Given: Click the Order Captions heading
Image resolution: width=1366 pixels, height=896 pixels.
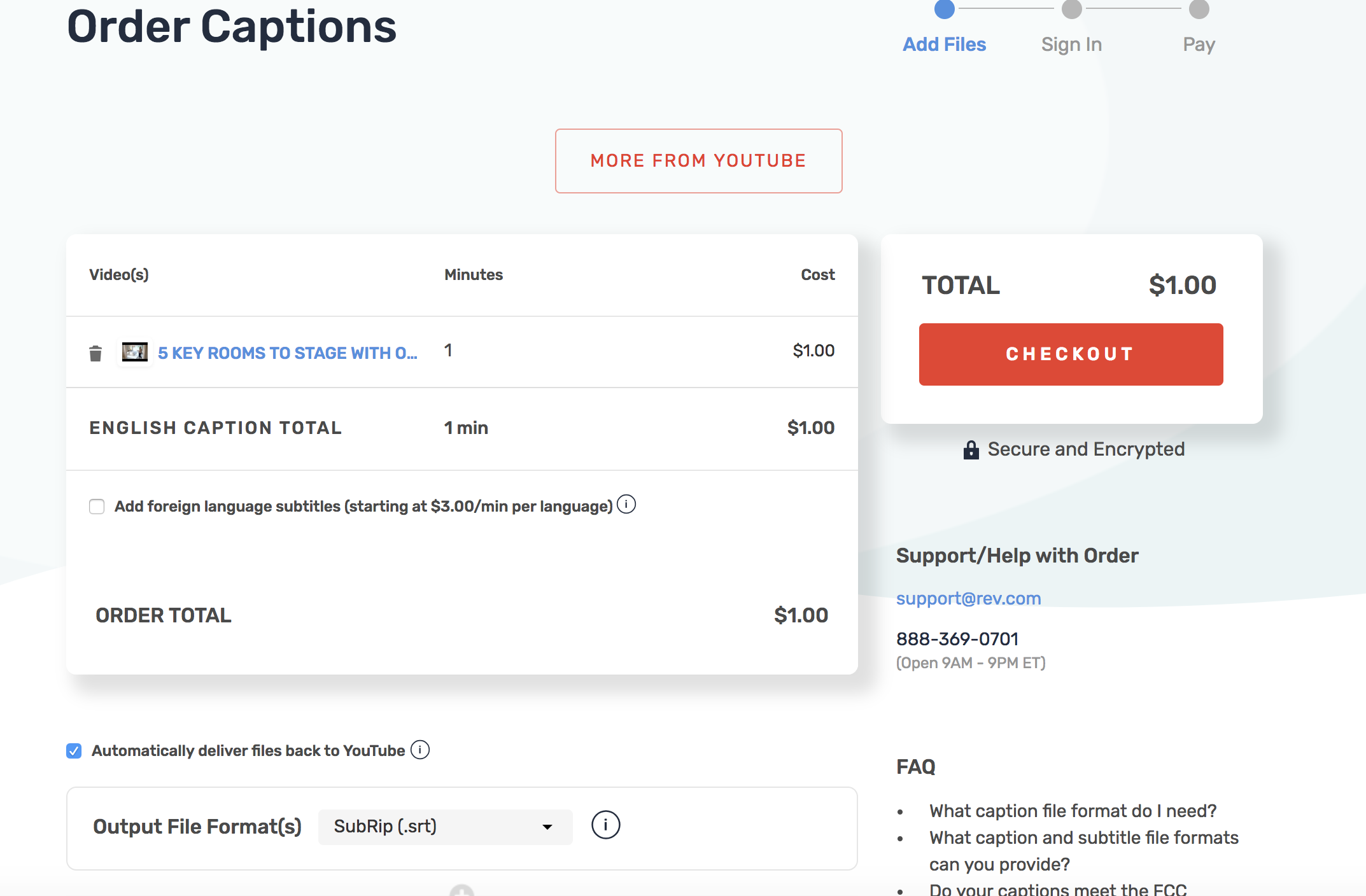Looking at the screenshot, I should tap(232, 27).
